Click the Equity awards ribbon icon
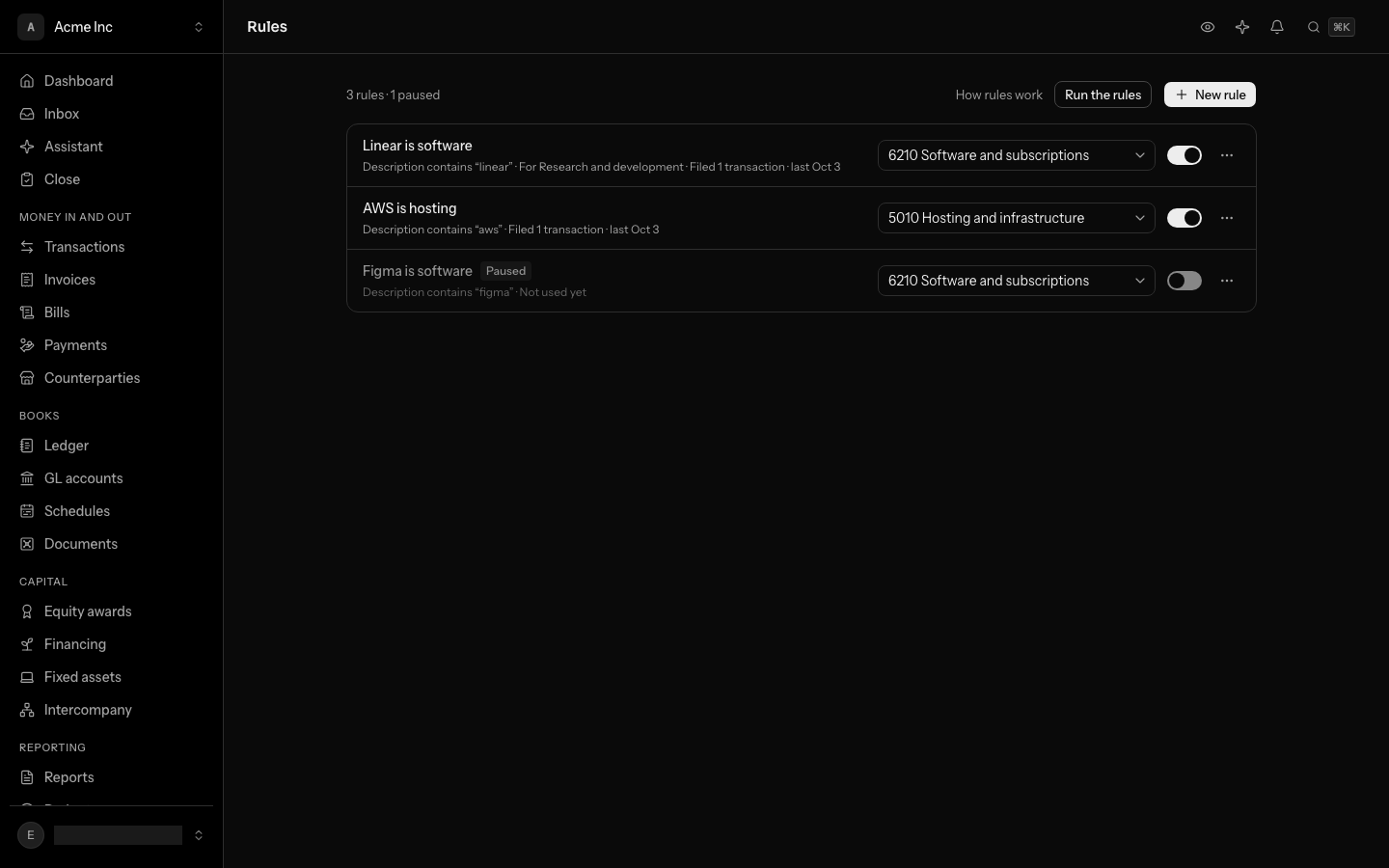 (27, 611)
